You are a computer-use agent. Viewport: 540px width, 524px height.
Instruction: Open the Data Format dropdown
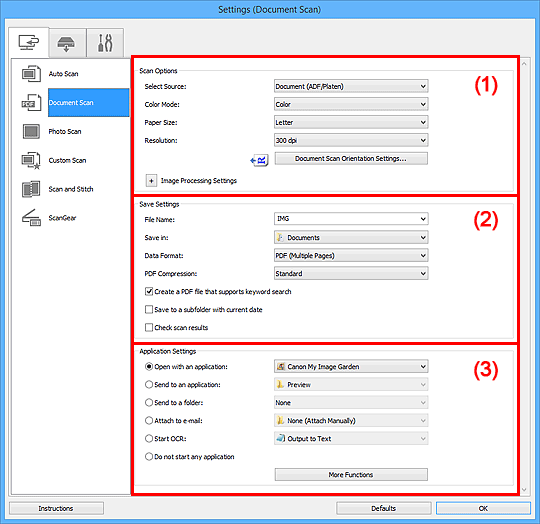(351, 255)
